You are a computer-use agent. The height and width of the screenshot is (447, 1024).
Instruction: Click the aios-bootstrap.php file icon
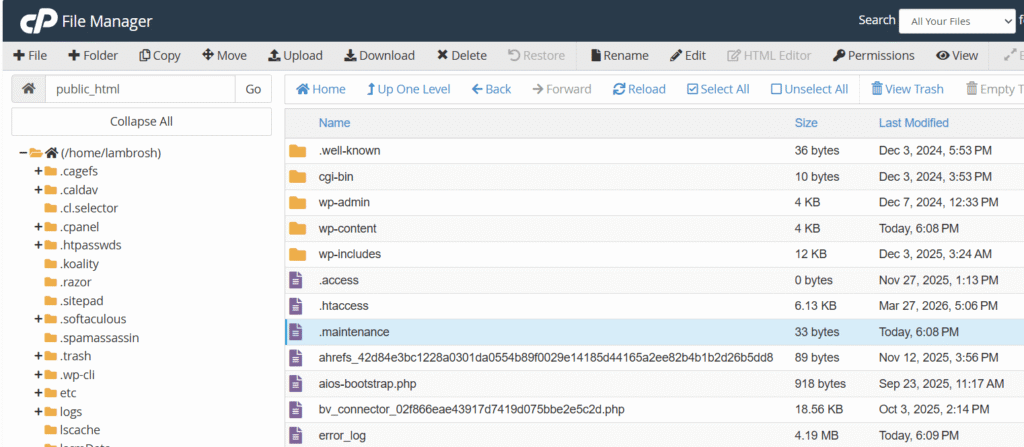[x=296, y=384]
